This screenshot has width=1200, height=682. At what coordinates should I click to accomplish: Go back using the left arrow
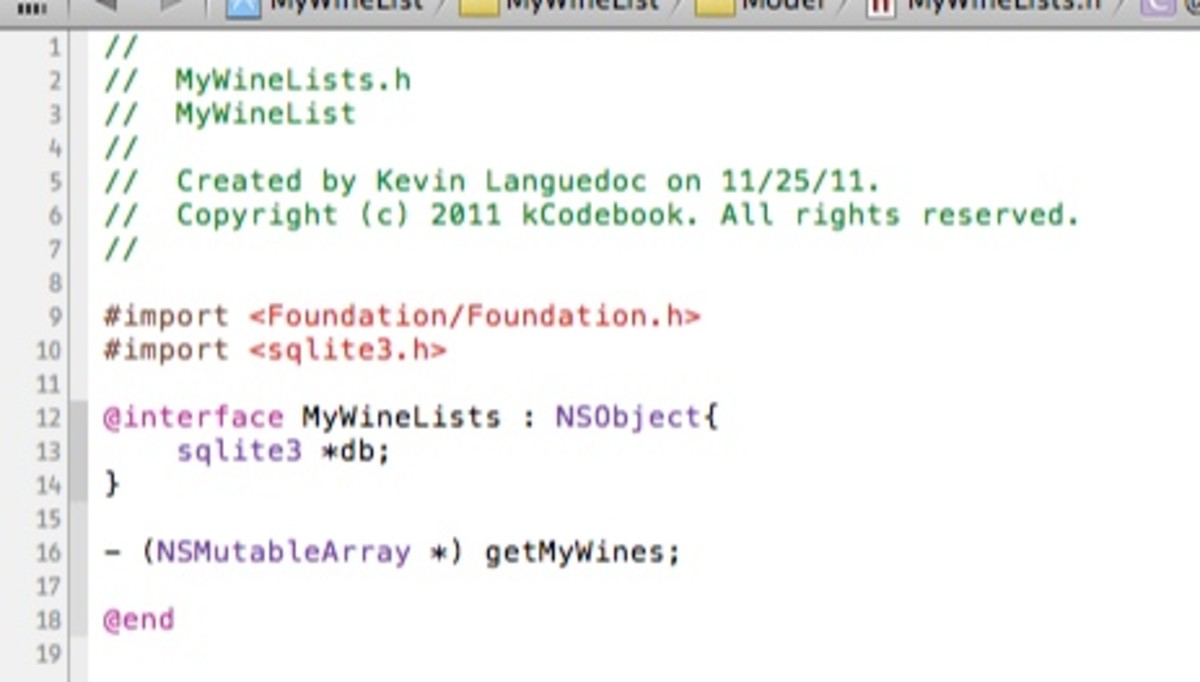(x=104, y=6)
